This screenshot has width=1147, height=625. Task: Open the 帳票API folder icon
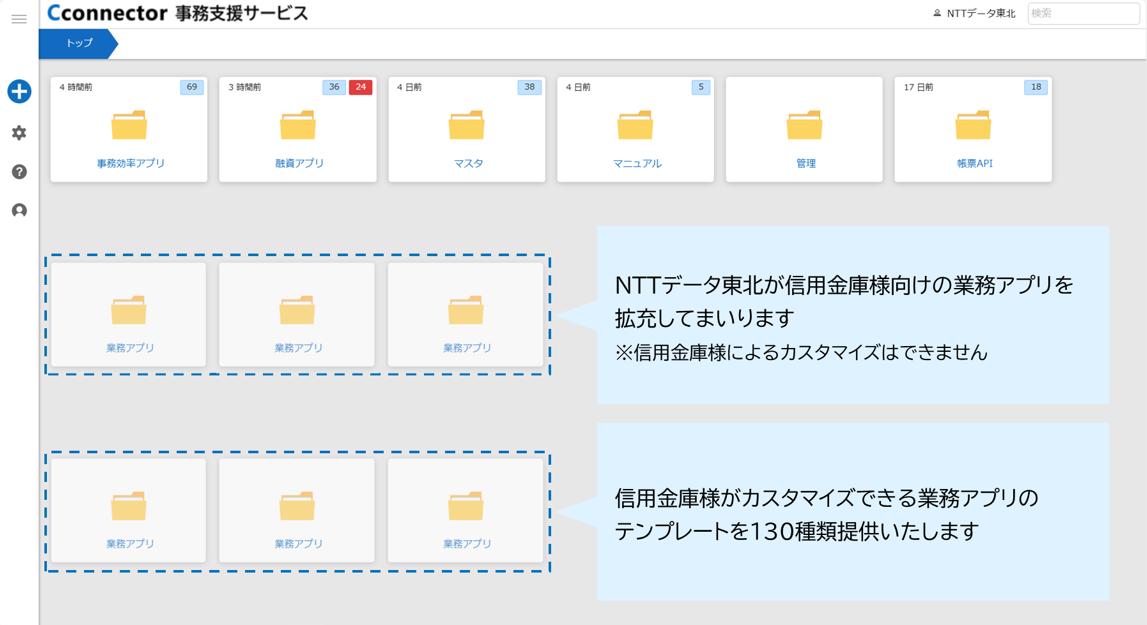point(973,125)
